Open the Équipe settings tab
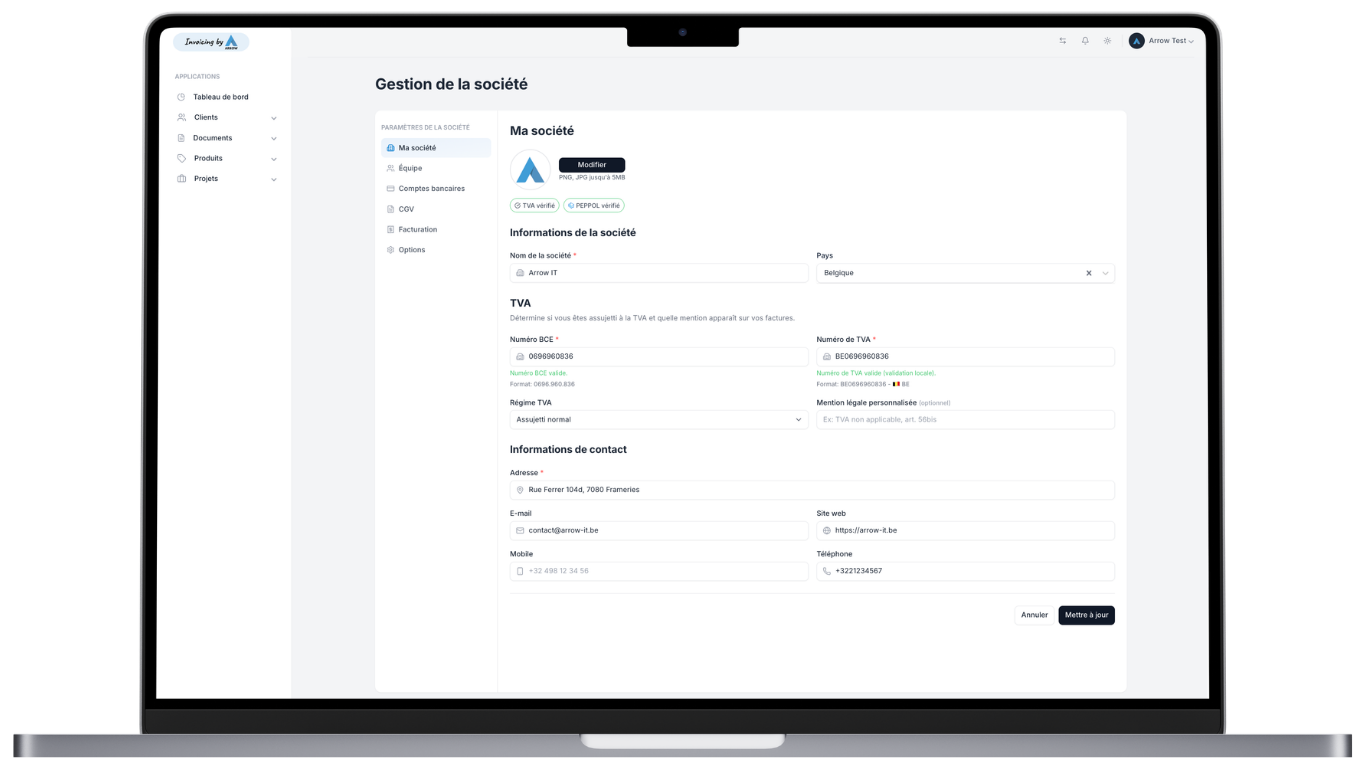 coord(410,168)
